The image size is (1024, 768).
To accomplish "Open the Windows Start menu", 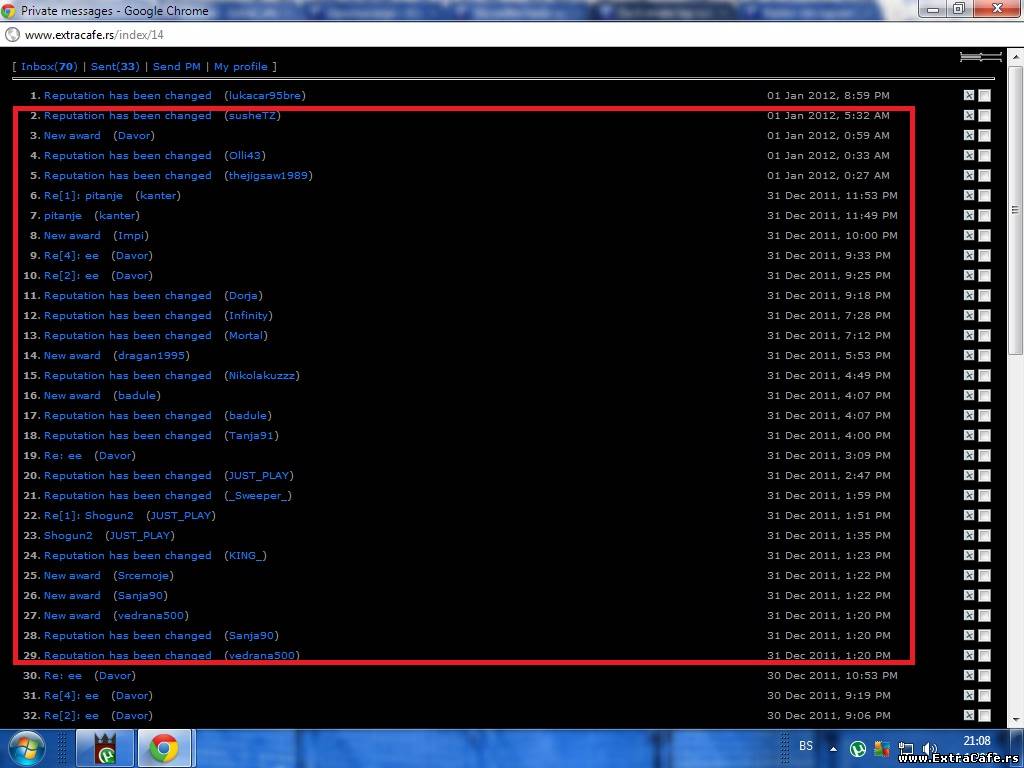I will 26,748.
